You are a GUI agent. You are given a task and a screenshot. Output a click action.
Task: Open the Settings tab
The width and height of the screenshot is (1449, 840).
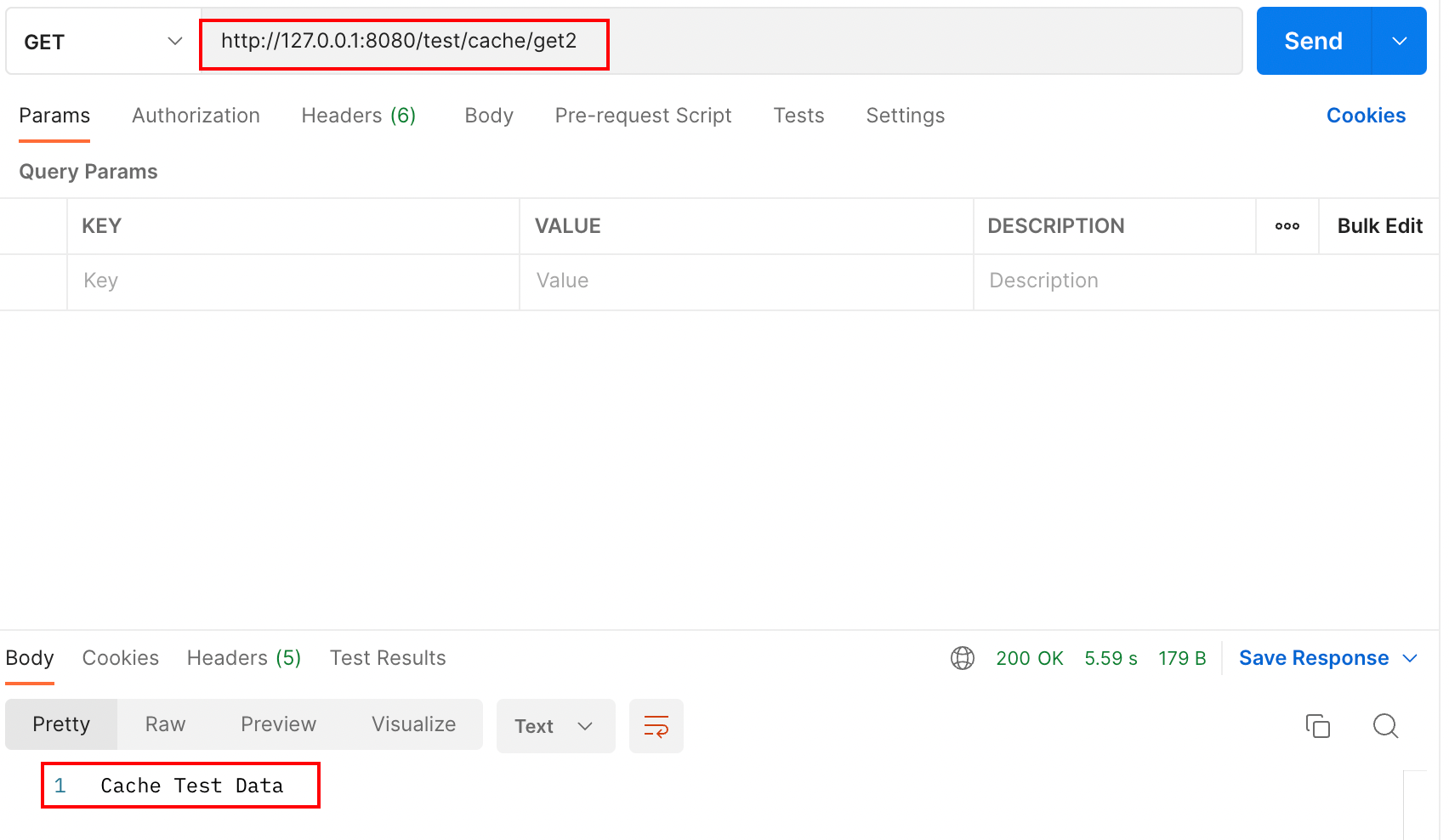tap(905, 116)
